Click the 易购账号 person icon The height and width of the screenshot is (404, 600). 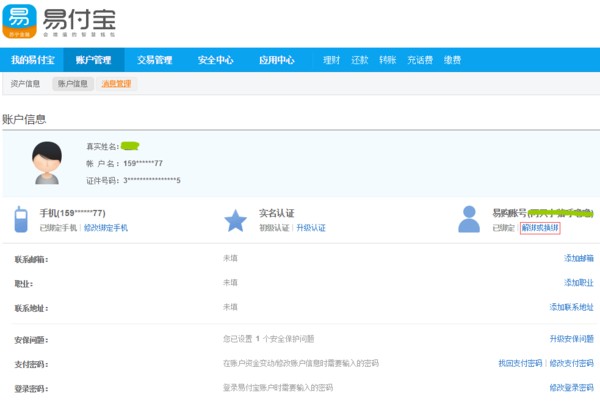[468, 218]
